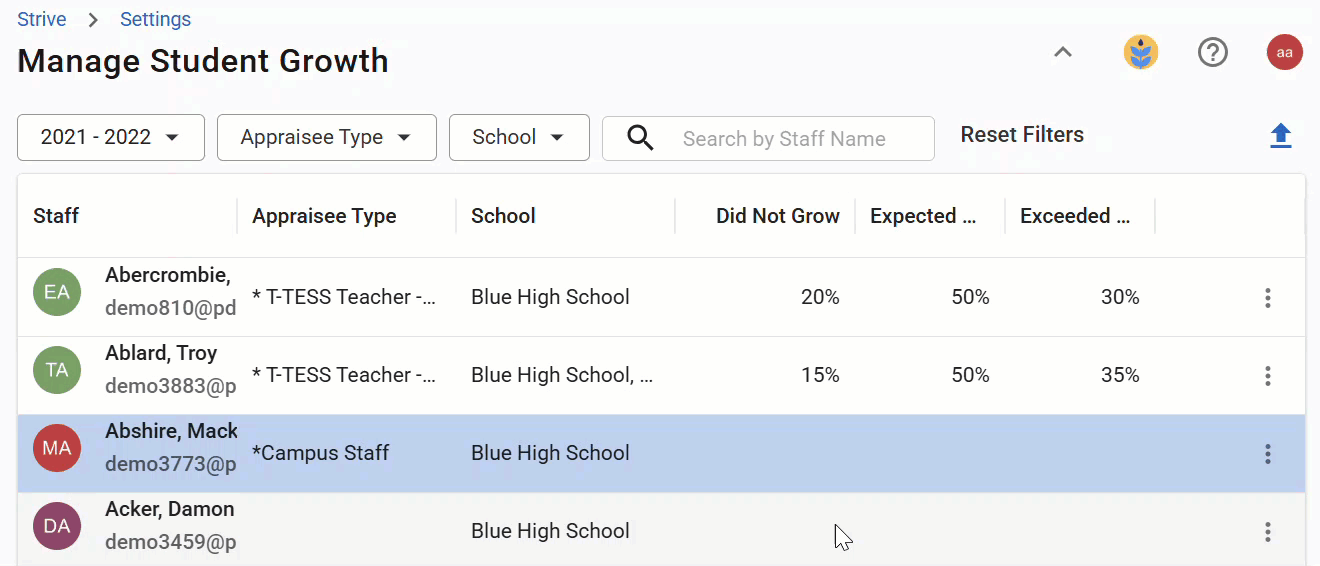1320x566 pixels.
Task: Click the orange wheat logo icon
Action: pos(1141,52)
